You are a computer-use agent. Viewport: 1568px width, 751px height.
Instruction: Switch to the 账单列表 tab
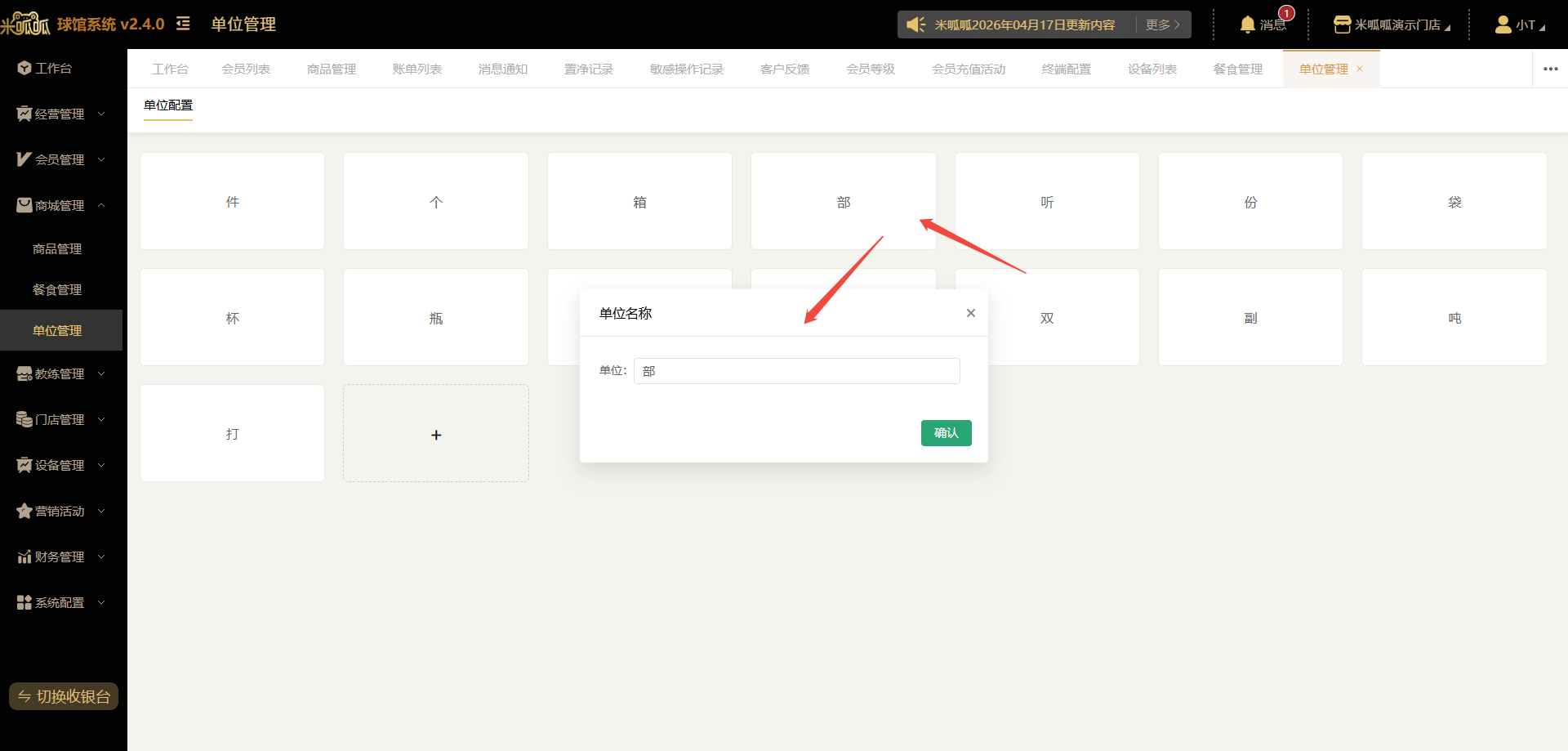point(417,69)
